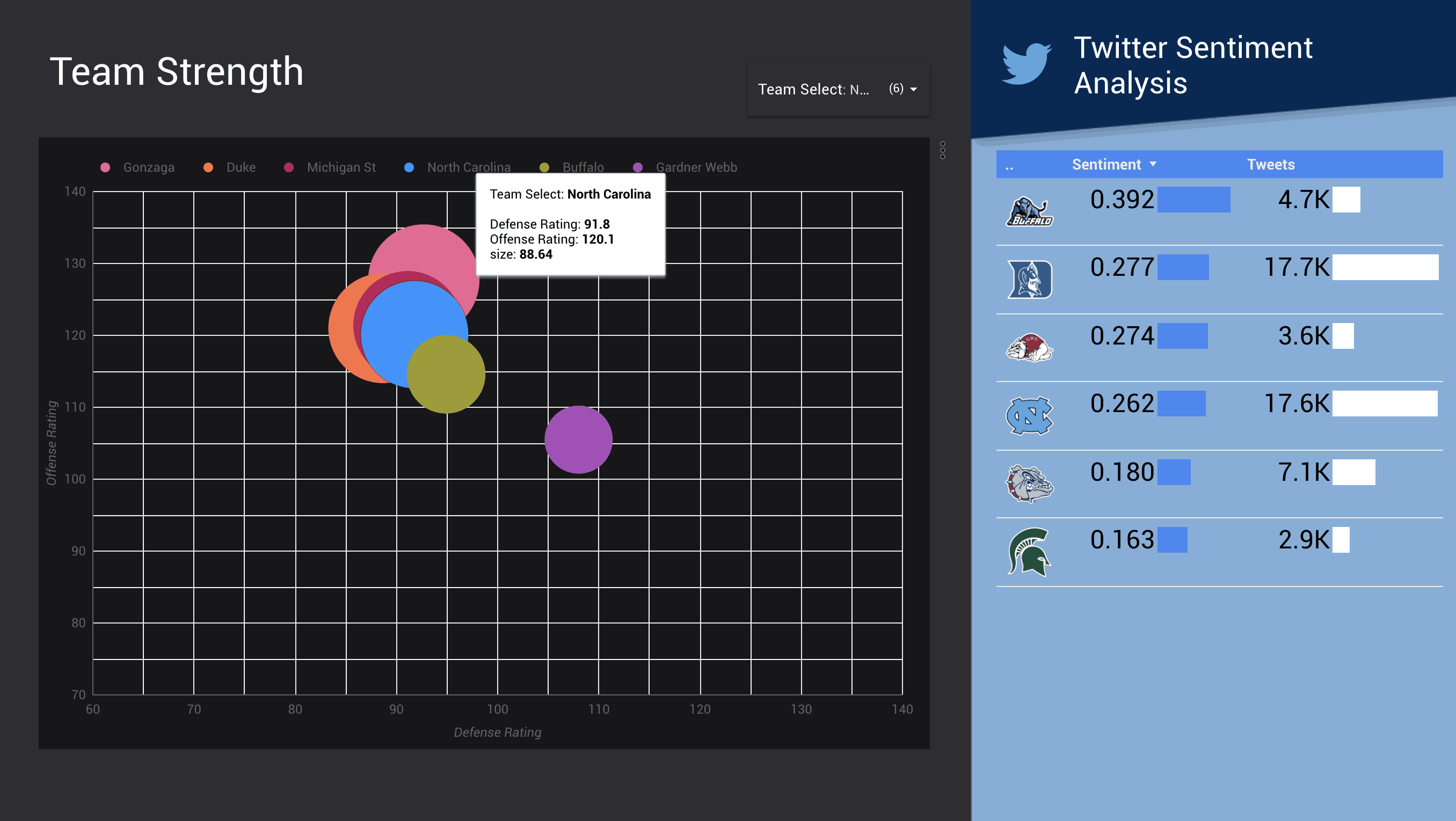Select the olive Buffalo bubble
This screenshot has width=1456, height=821.
446,374
